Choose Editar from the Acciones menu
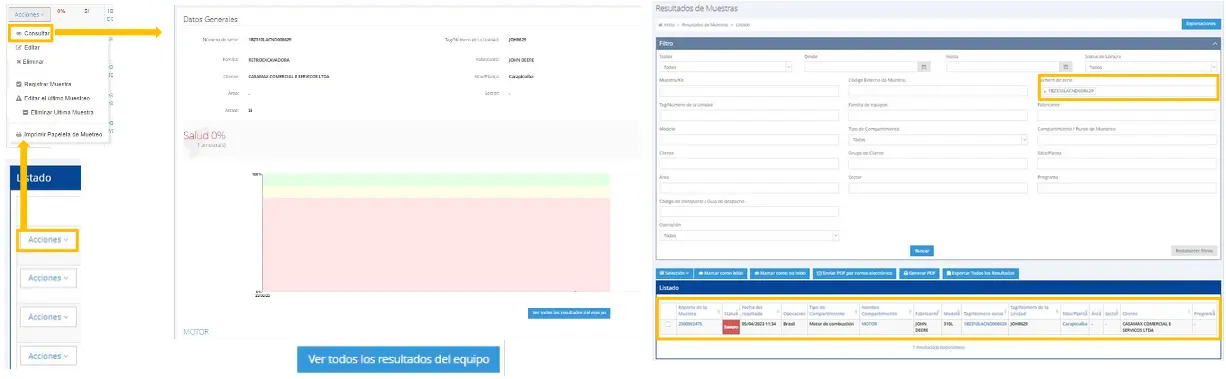The height and width of the screenshot is (379, 1226). (32, 47)
